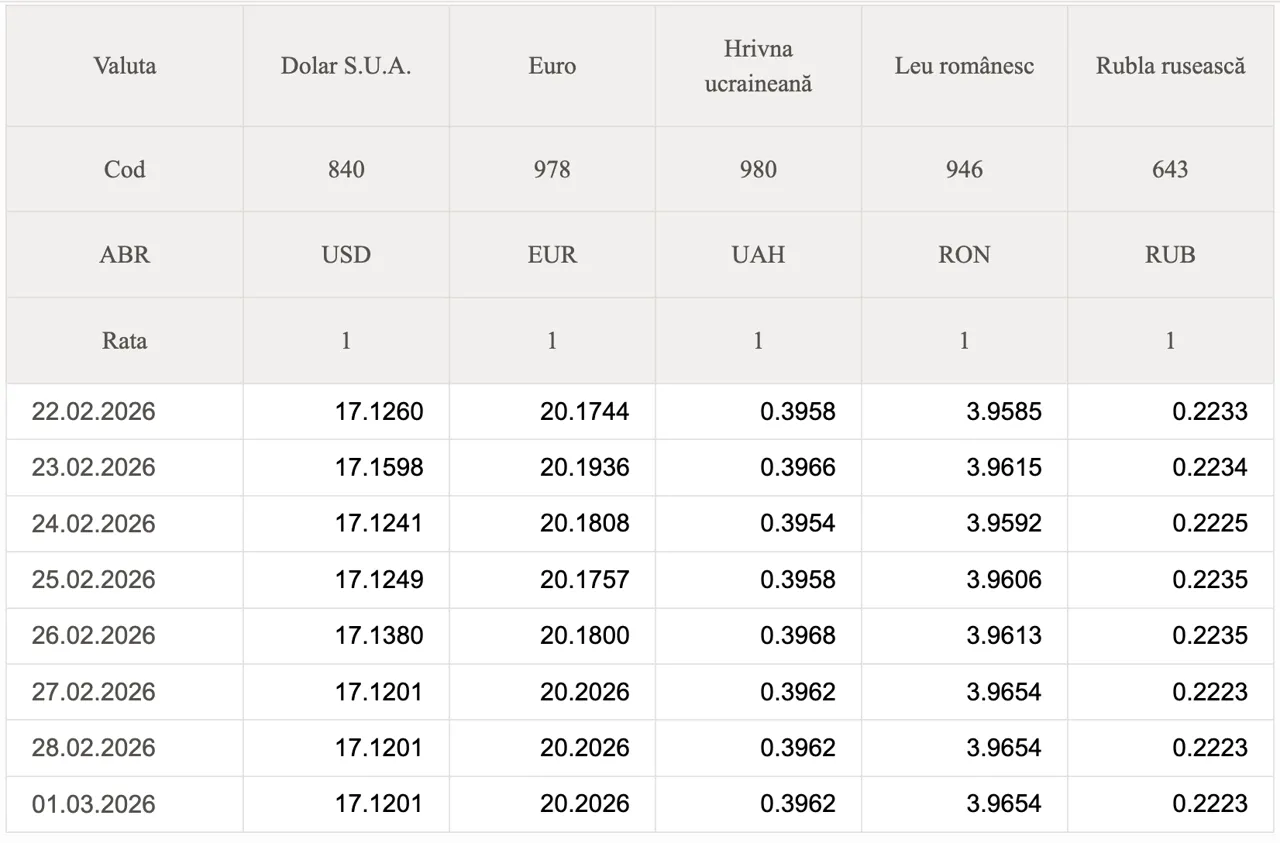This screenshot has width=1280, height=843.
Task: Click the Valuta row label
Action: [125, 66]
